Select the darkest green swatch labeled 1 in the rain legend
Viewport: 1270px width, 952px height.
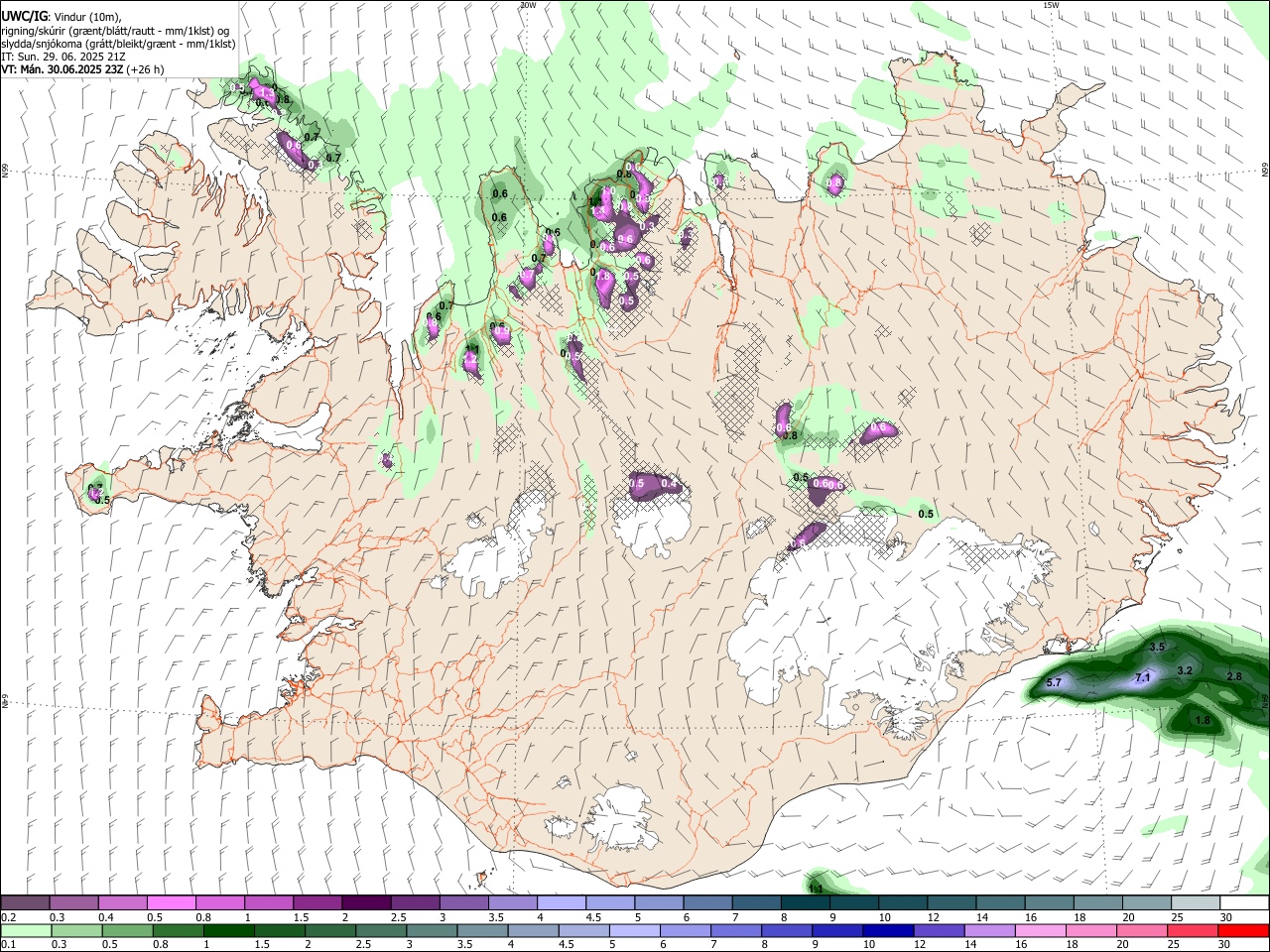[x=229, y=930]
